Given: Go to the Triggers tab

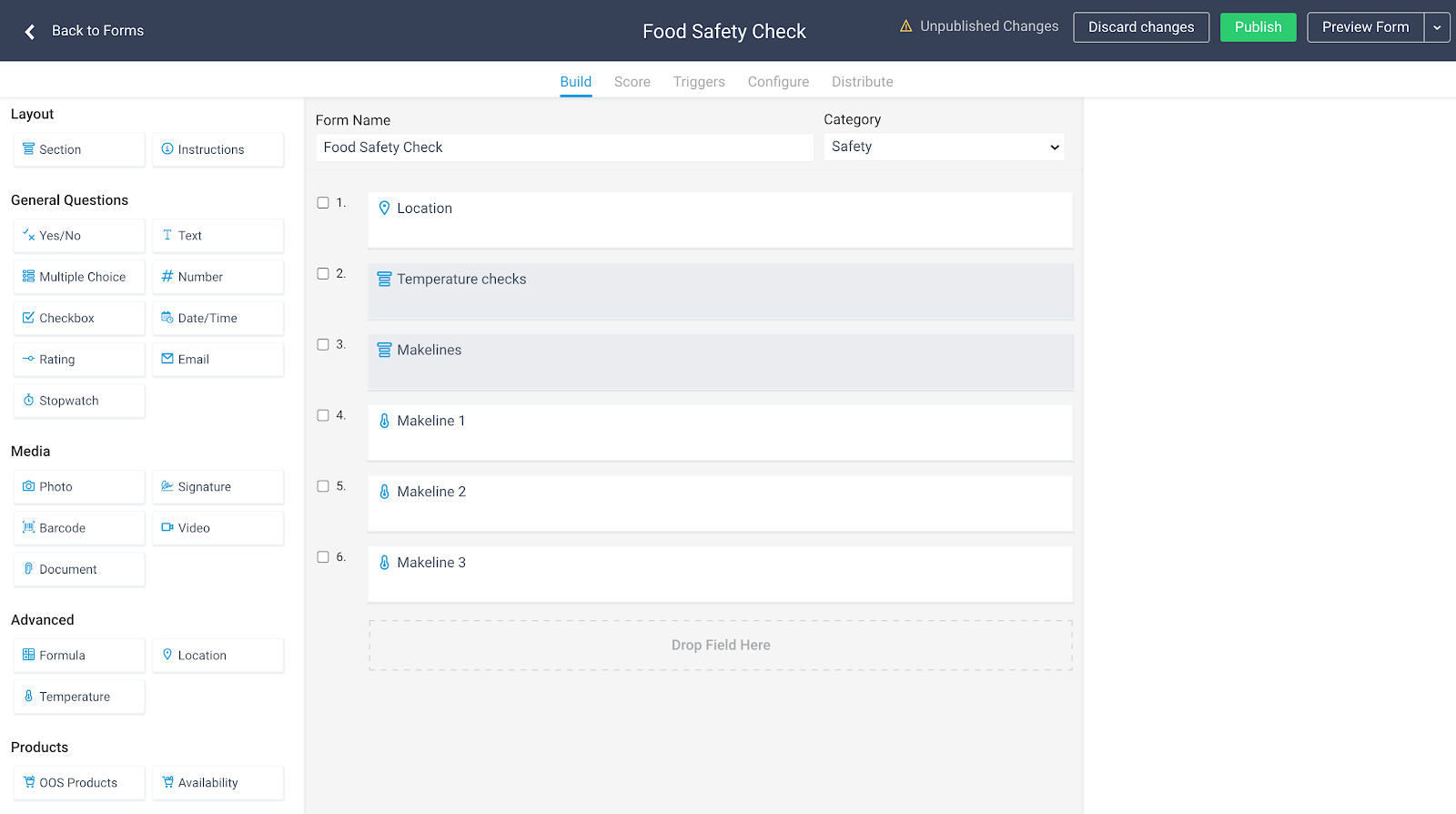Looking at the screenshot, I should (699, 82).
